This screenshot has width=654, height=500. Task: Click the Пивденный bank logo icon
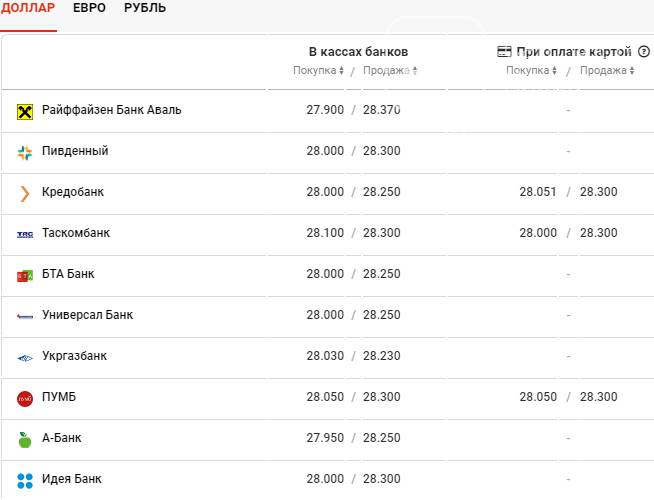pyautogui.click(x=25, y=153)
